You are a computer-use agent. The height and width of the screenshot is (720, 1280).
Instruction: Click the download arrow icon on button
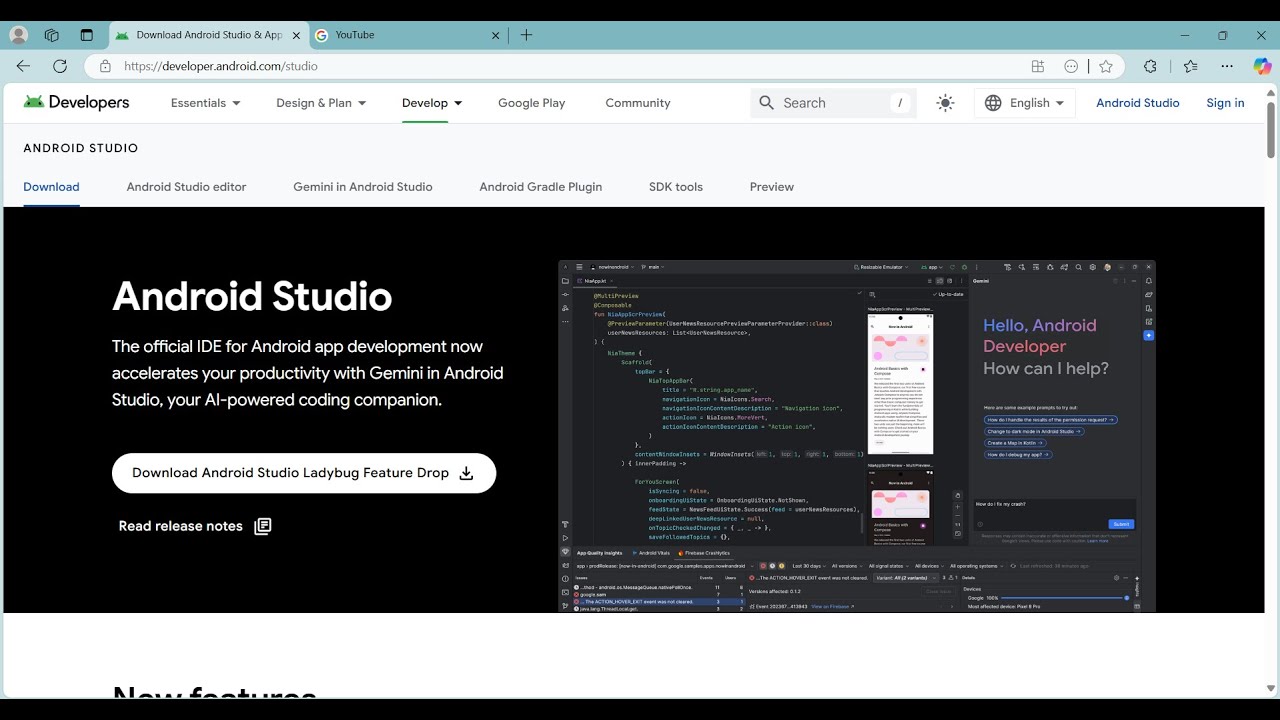(x=466, y=473)
